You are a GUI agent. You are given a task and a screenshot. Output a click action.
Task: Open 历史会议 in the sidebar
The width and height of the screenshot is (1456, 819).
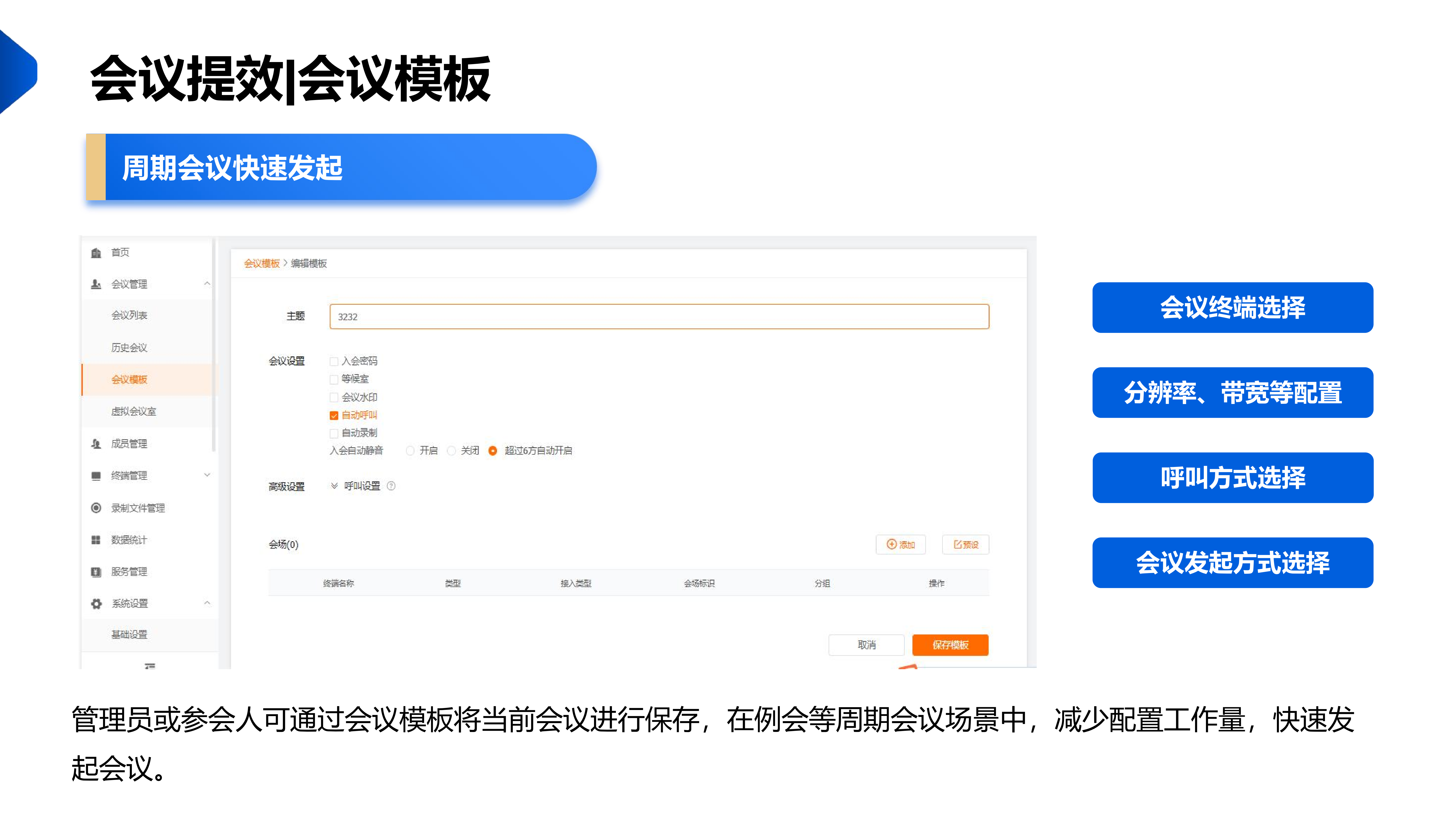tap(130, 348)
